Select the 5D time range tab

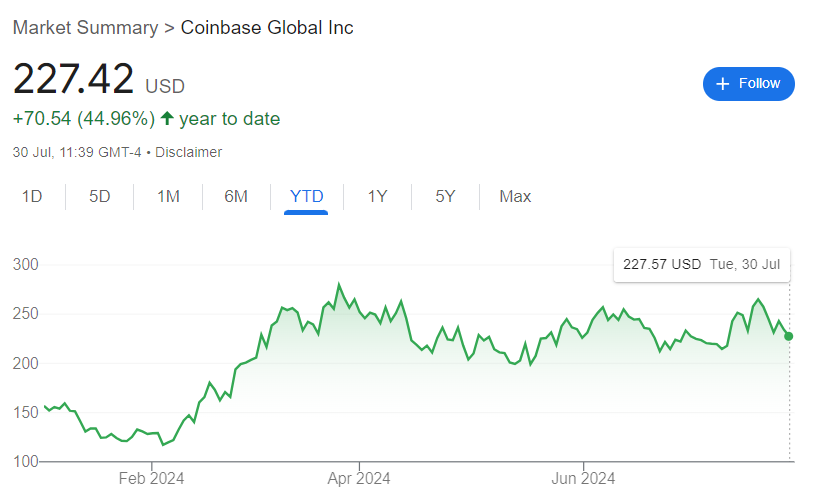pos(99,196)
